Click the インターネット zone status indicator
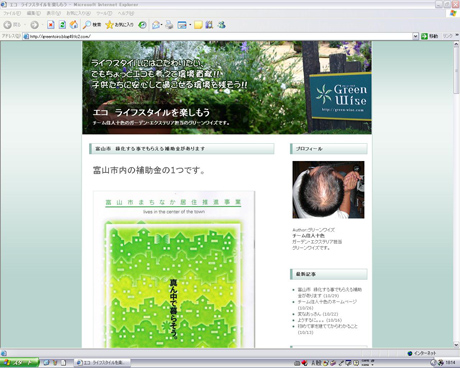This screenshot has height=368, width=460. (x=421, y=353)
